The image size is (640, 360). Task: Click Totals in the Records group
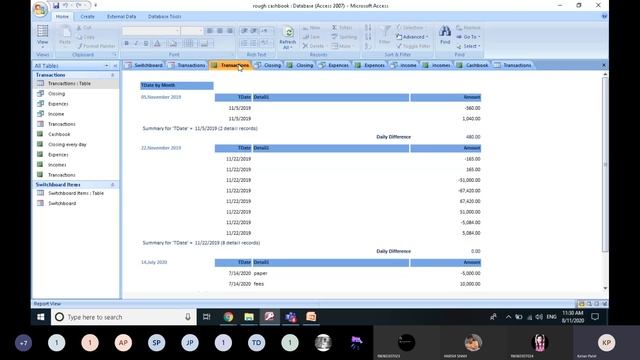click(342, 27)
